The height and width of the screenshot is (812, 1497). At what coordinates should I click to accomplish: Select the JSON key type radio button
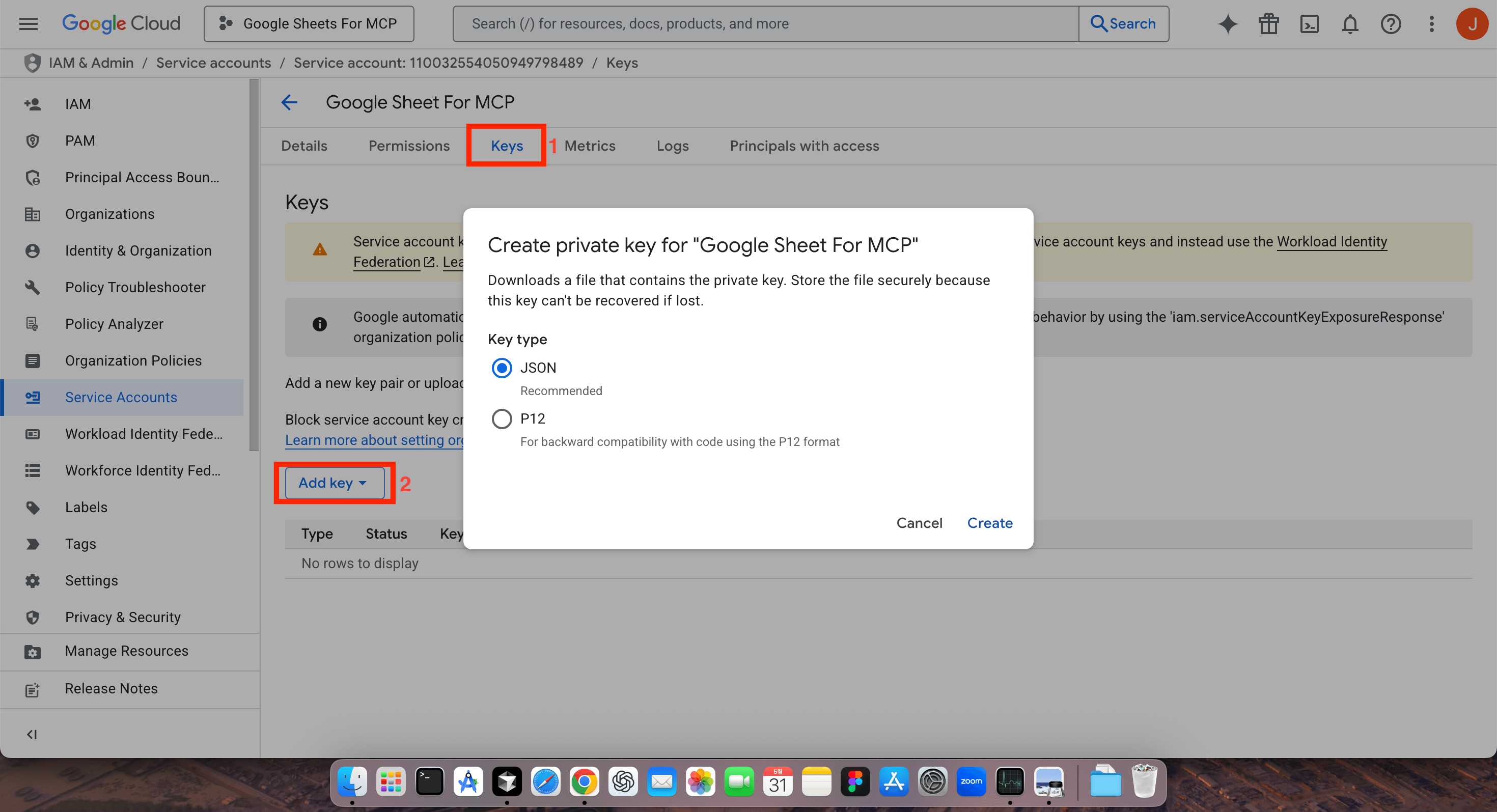(502, 368)
